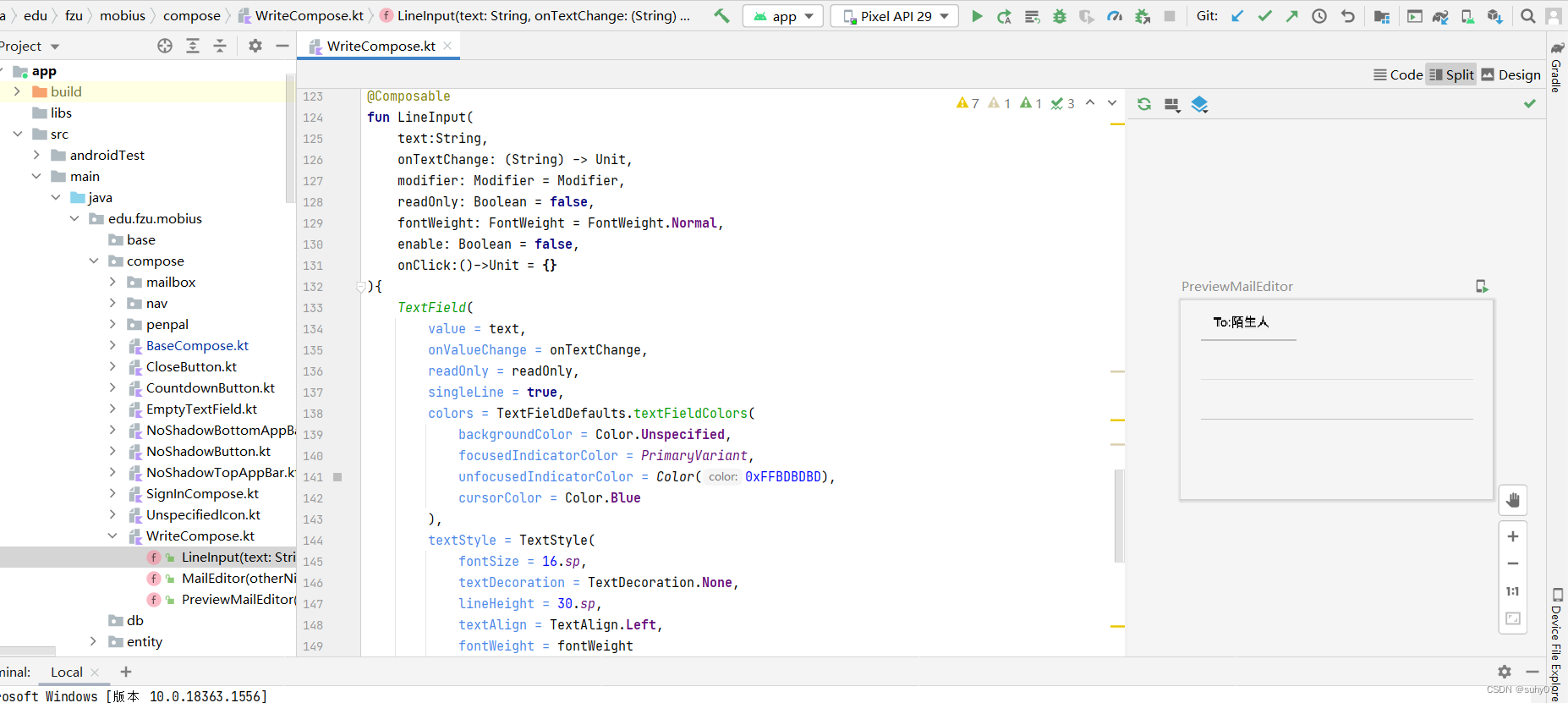
Task: Run the app with the green play icon
Action: coord(977,16)
